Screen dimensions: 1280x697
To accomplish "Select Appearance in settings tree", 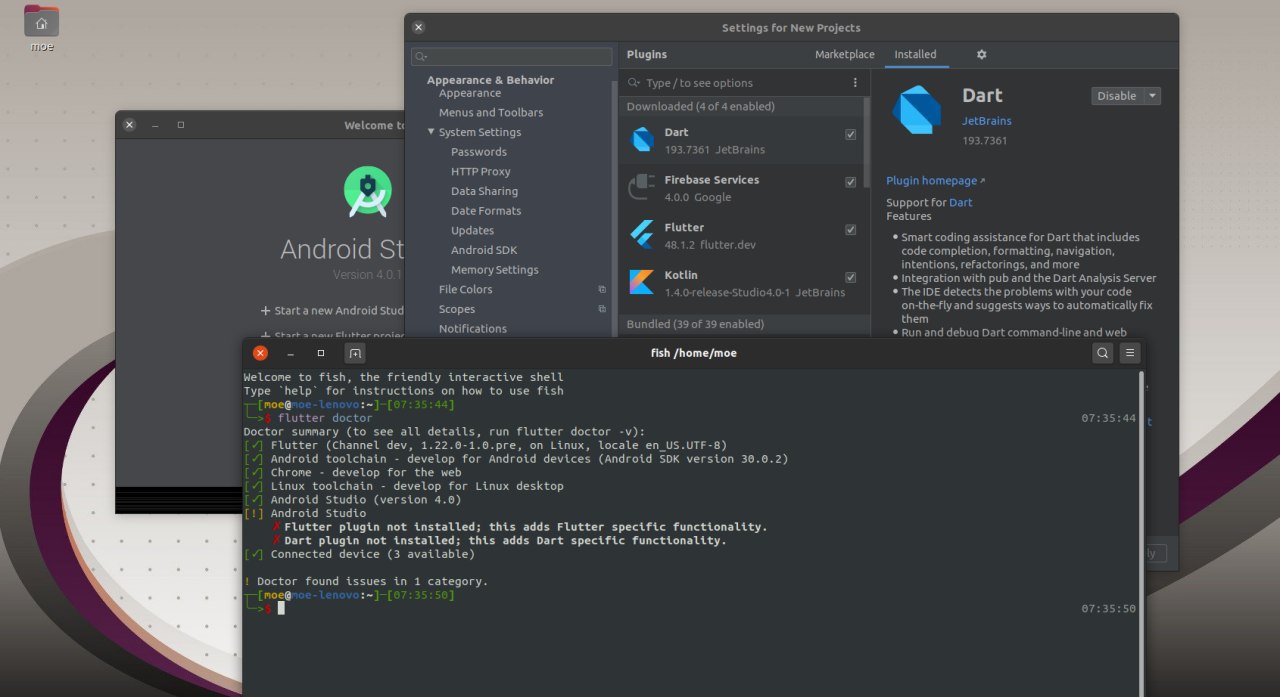I will tap(470, 93).
